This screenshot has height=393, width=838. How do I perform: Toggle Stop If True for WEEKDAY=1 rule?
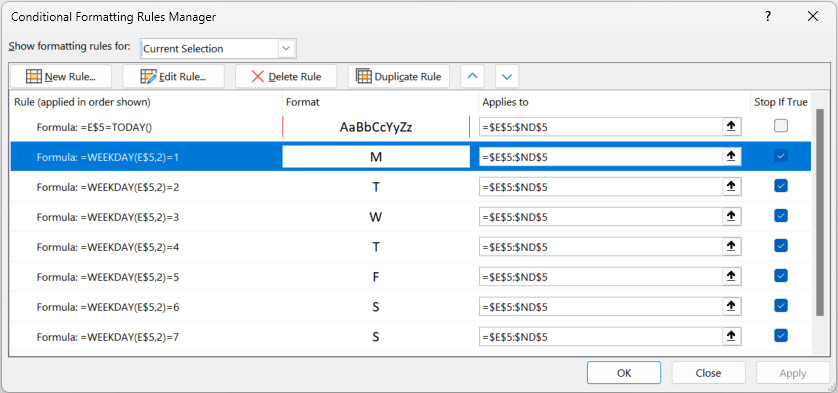pyautogui.click(x=781, y=156)
